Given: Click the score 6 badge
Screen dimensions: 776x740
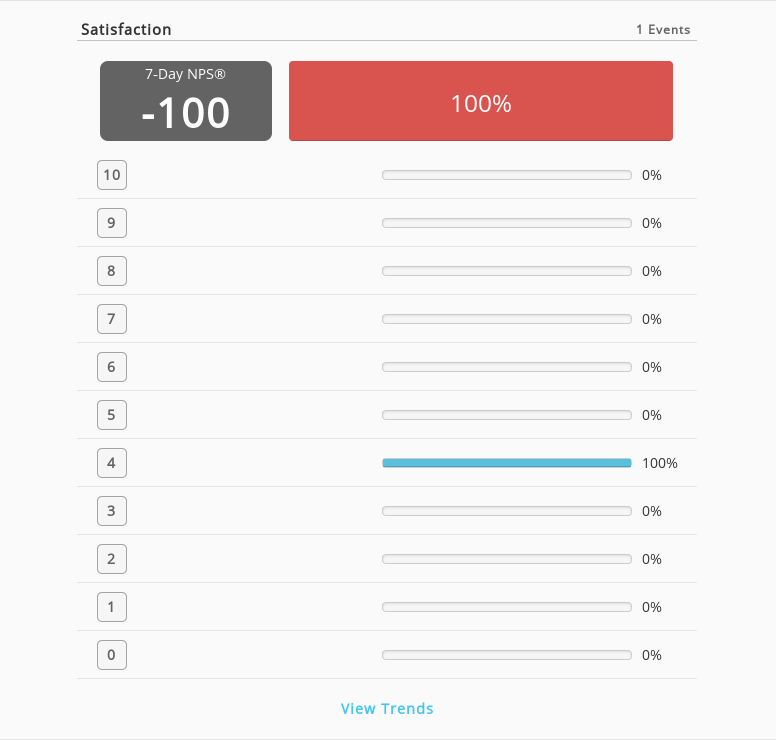Looking at the screenshot, I should click(x=112, y=367).
